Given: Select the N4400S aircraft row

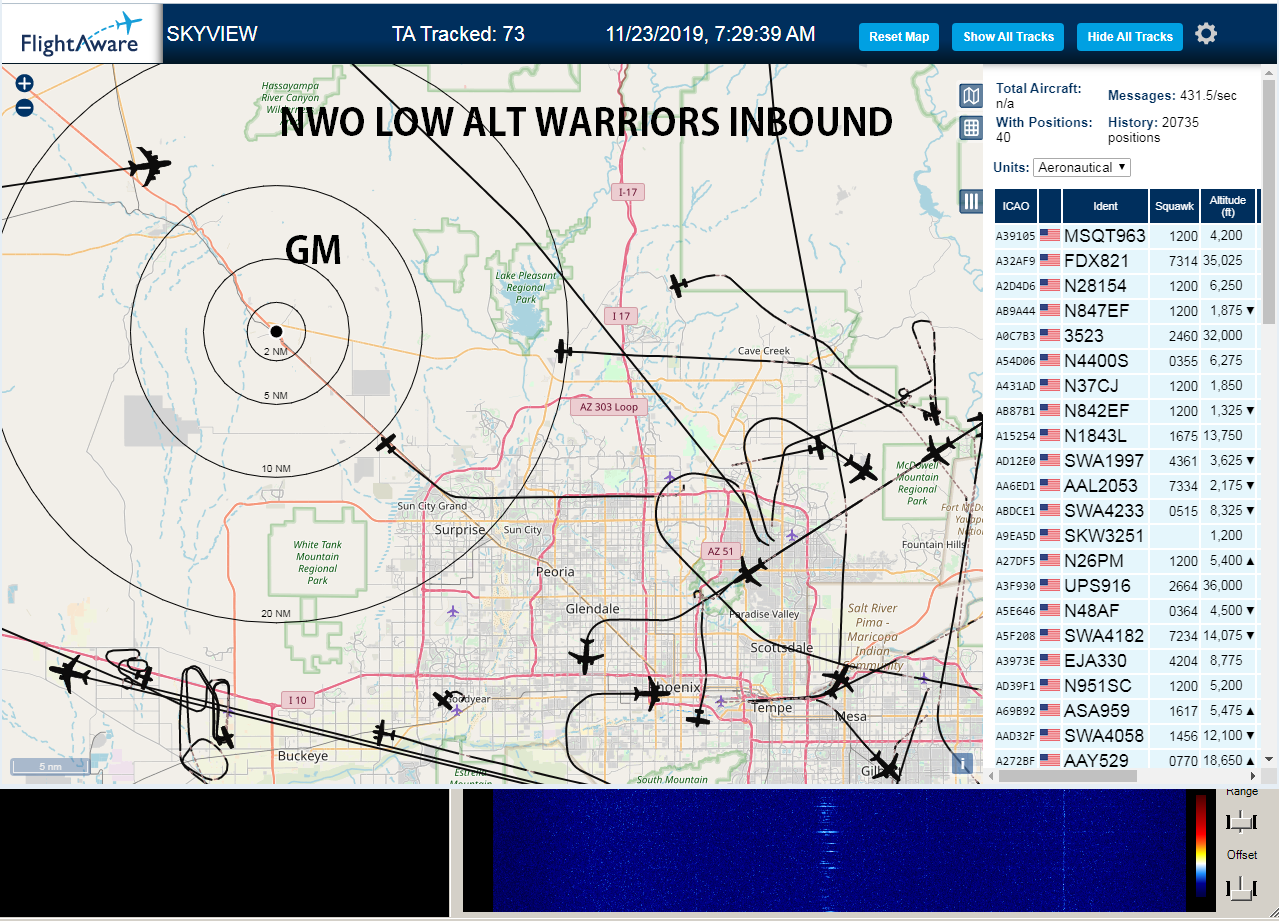Looking at the screenshot, I should pos(1127,361).
